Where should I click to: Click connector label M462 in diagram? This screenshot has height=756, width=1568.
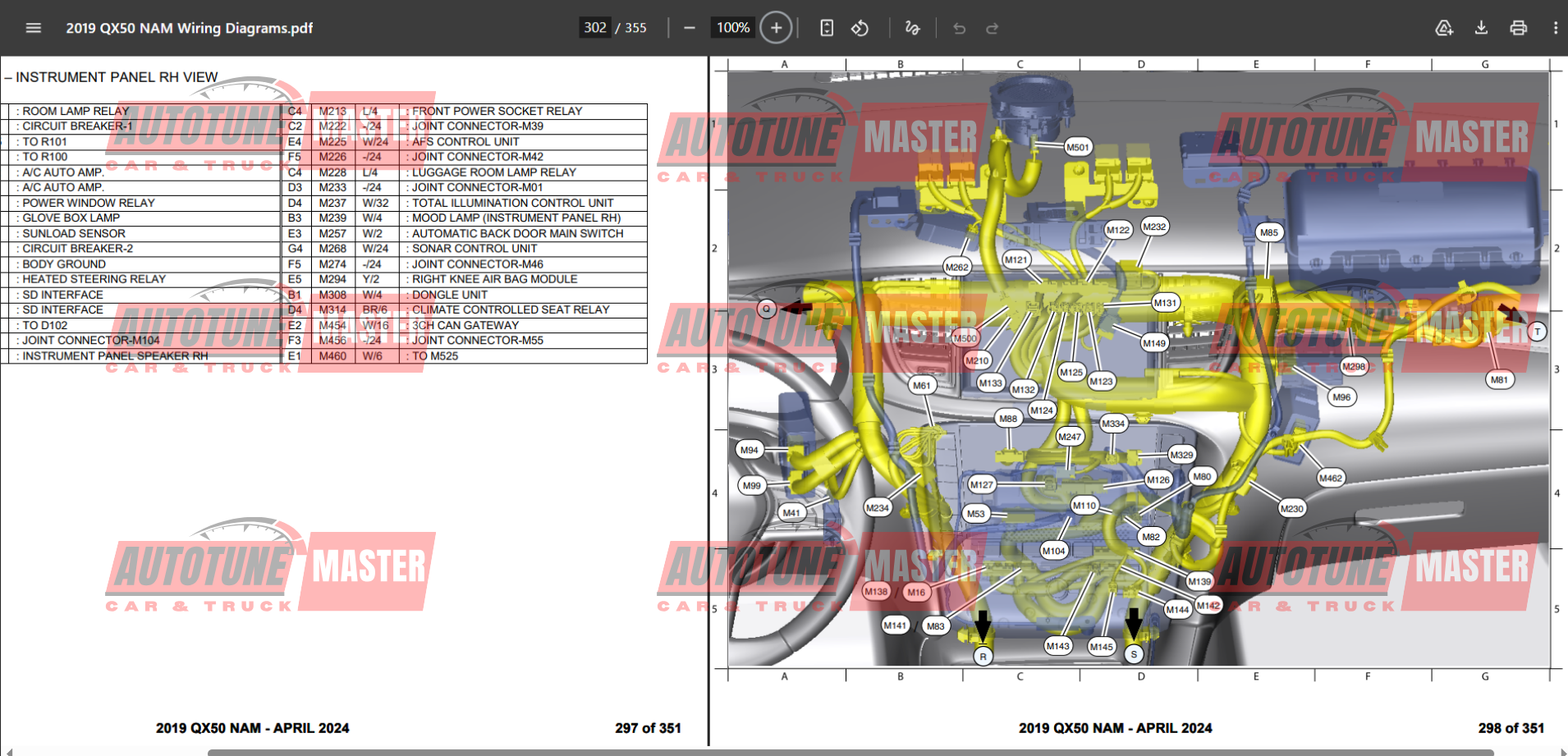pyautogui.click(x=1331, y=478)
